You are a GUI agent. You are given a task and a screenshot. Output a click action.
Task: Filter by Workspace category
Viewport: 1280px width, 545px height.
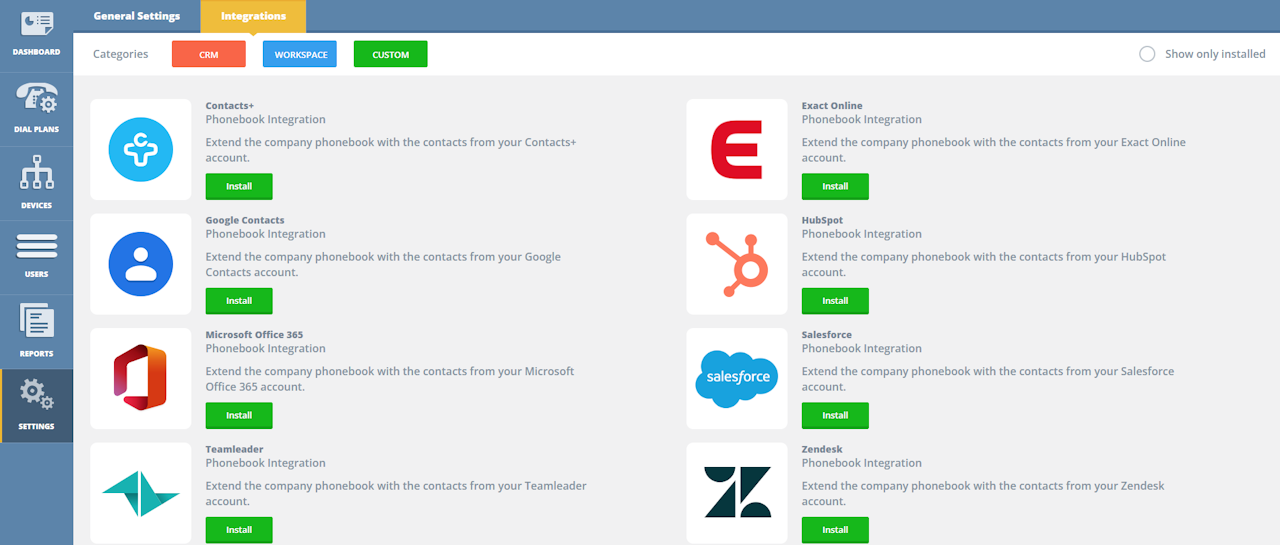click(300, 54)
